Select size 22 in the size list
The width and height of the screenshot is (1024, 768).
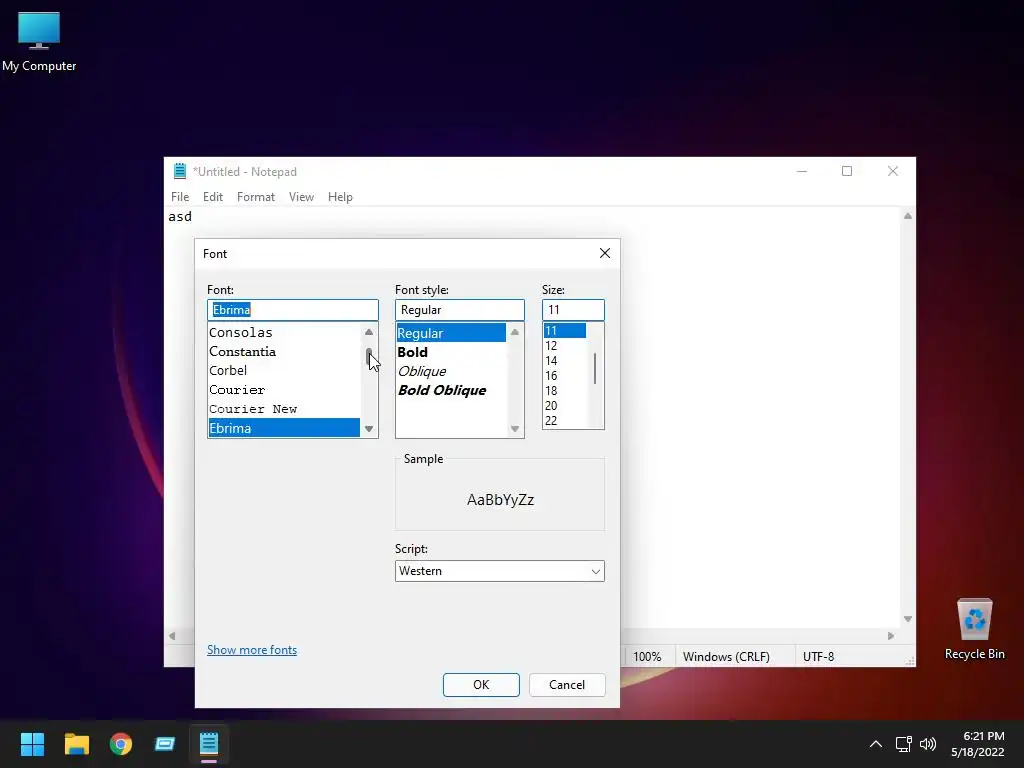[x=565, y=421]
